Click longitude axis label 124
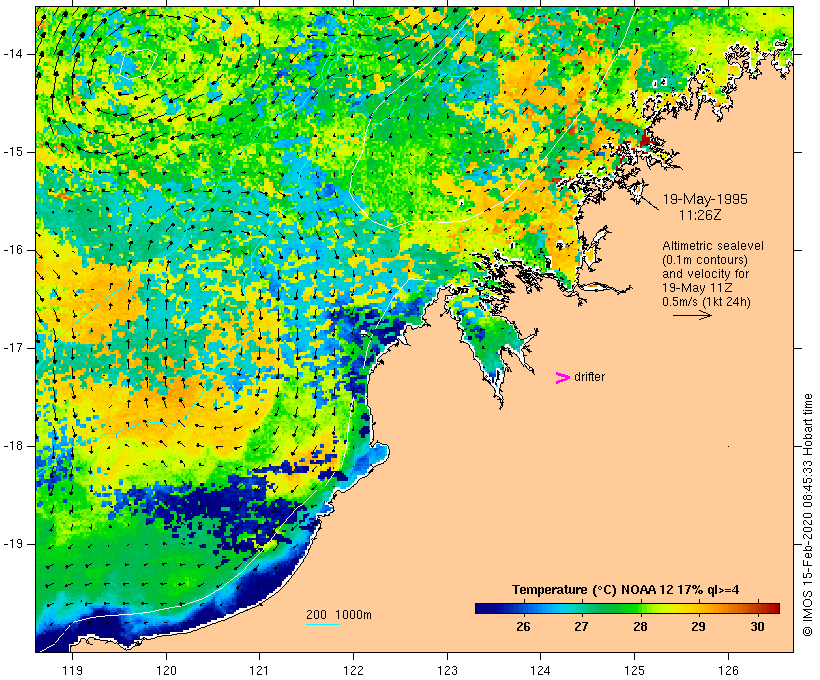The width and height of the screenshot is (820, 680). pos(540,670)
